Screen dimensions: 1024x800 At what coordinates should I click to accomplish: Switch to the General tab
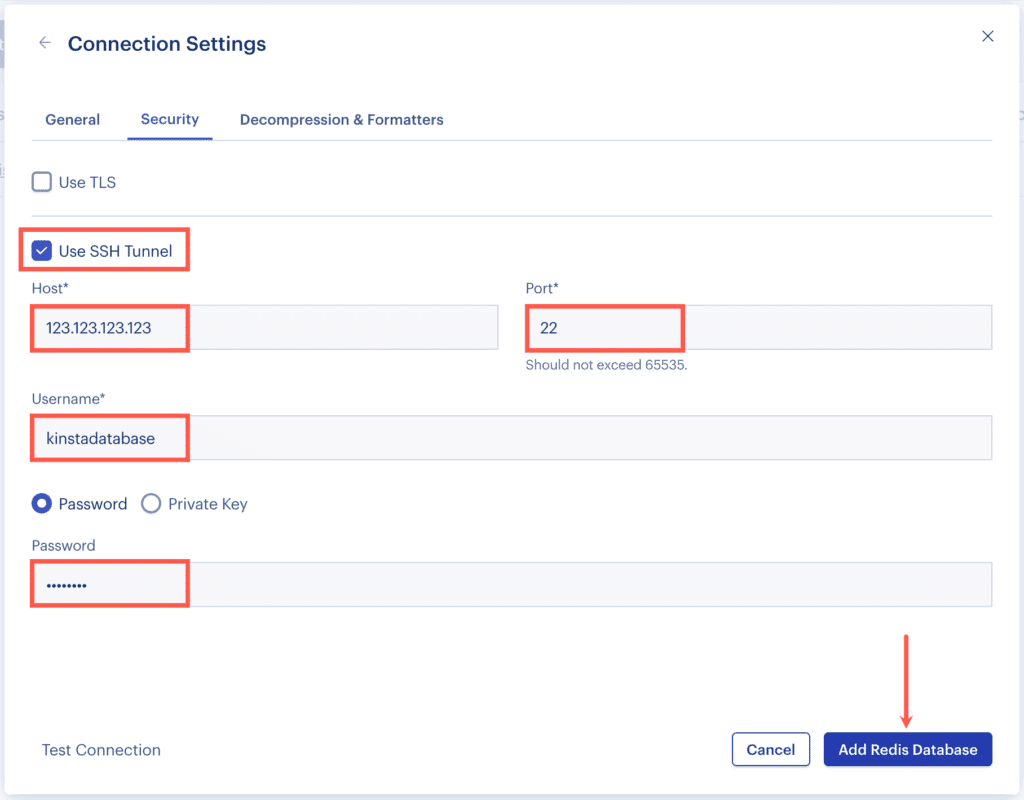coord(72,119)
